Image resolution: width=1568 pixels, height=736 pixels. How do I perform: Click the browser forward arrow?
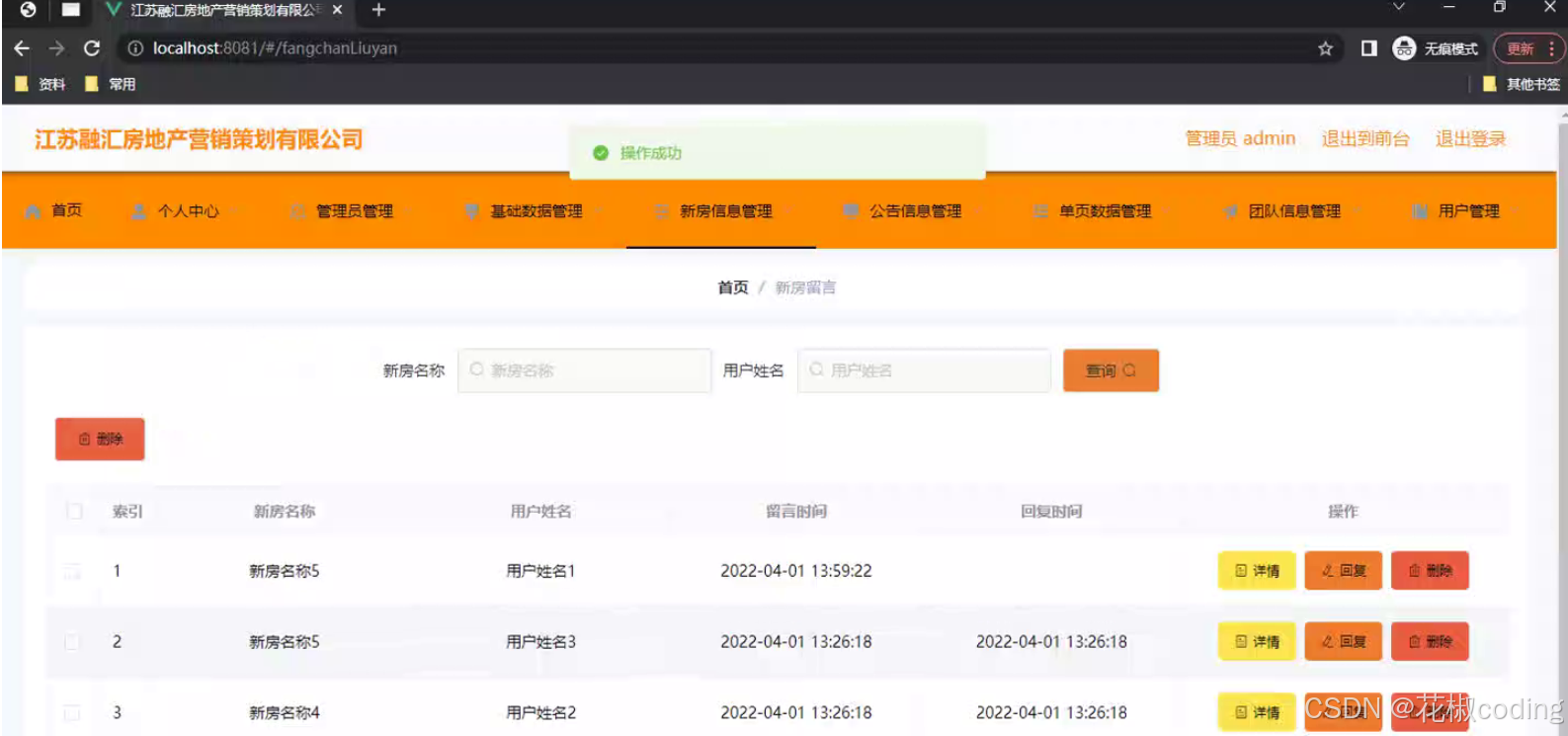(57, 48)
